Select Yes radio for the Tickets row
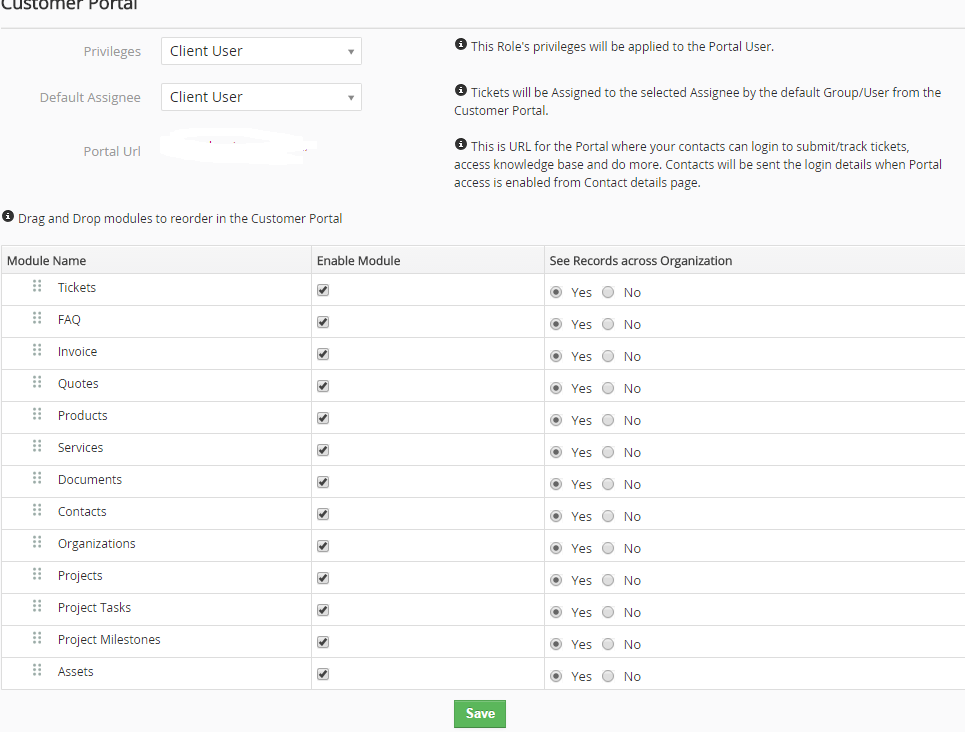 click(x=556, y=292)
